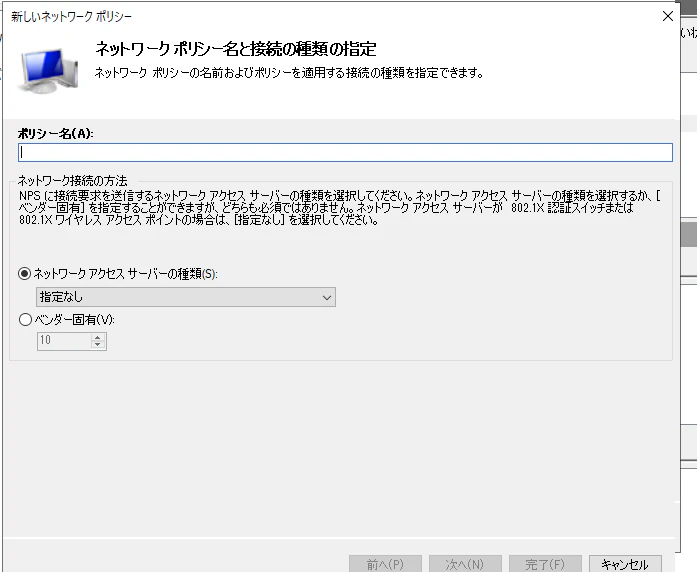Click the キャンセル button
Screen dimensions: 697x572
[625, 564]
